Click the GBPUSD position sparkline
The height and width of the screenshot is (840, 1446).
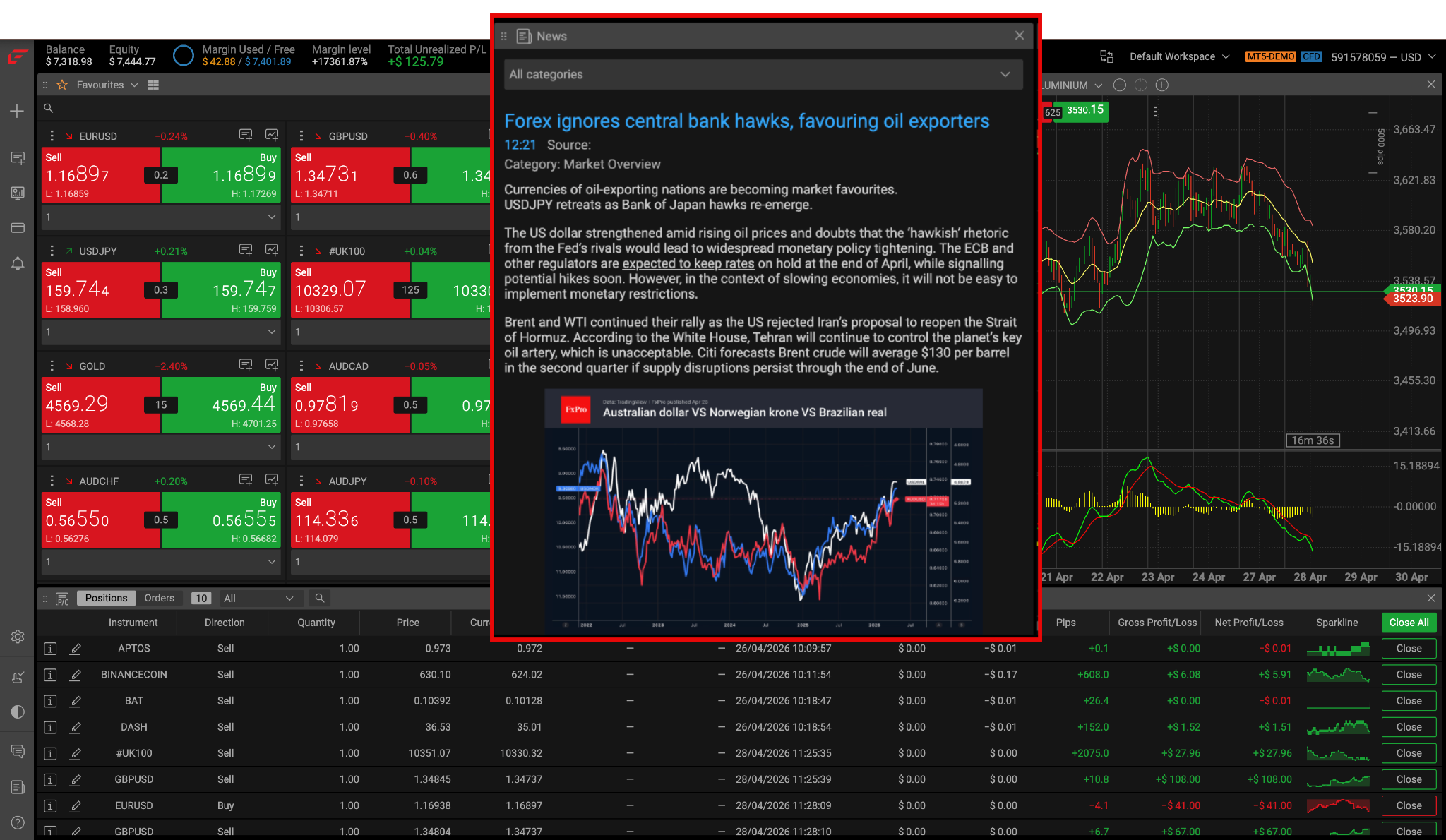click(x=1338, y=779)
